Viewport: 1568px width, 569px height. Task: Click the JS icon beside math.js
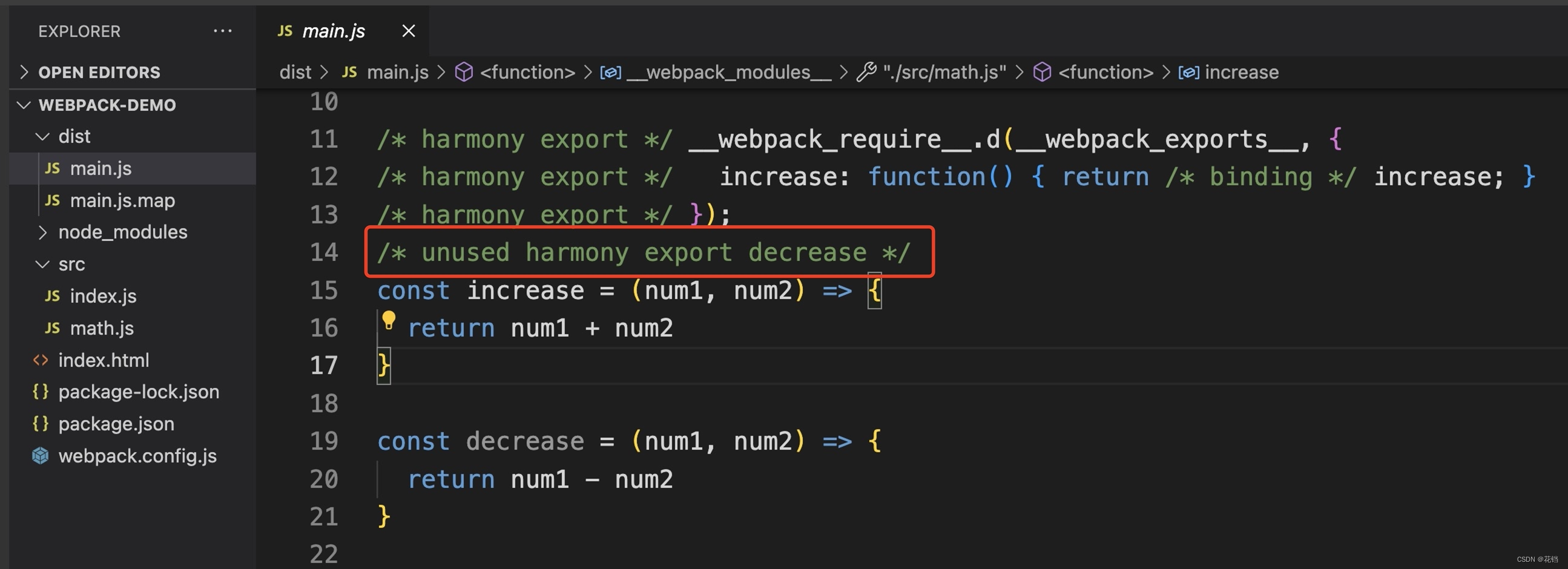pyautogui.click(x=52, y=328)
